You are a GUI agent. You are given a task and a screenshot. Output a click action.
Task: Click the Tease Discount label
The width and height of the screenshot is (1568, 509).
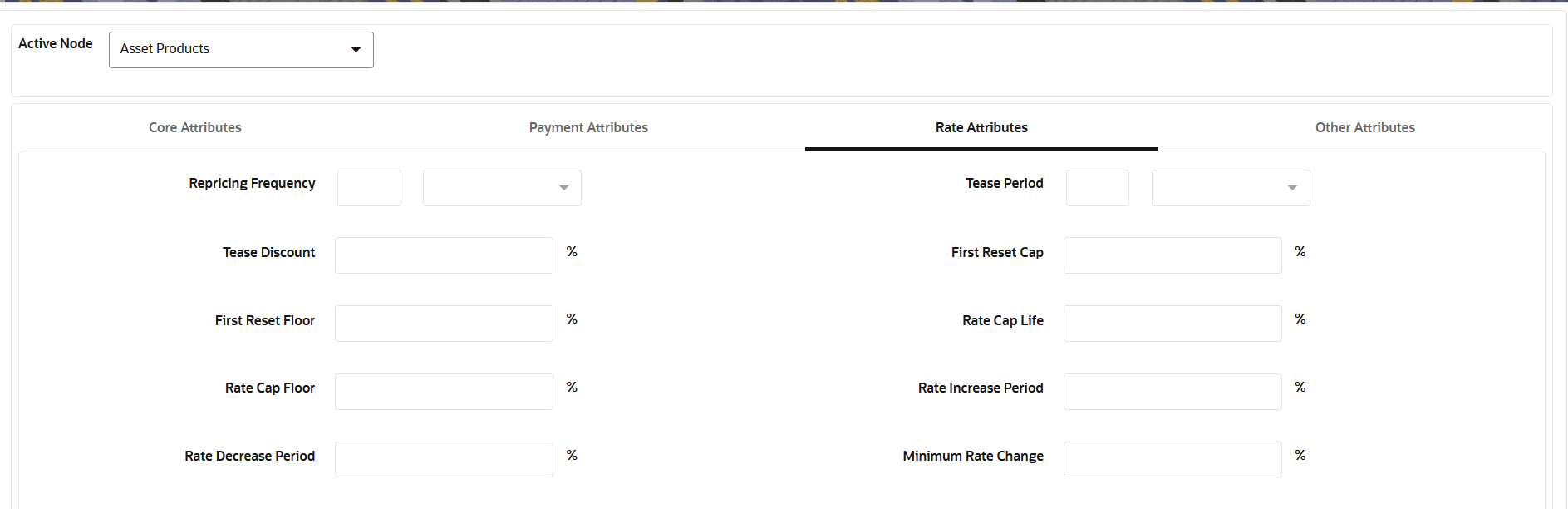click(x=268, y=252)
